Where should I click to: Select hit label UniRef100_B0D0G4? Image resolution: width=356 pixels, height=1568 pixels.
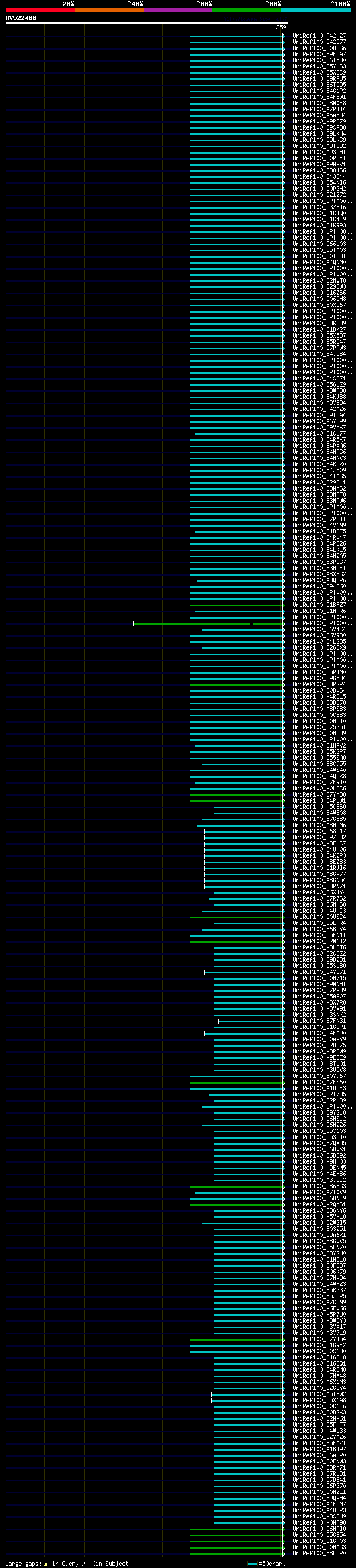pyautogui.click(x=319, y=691)
